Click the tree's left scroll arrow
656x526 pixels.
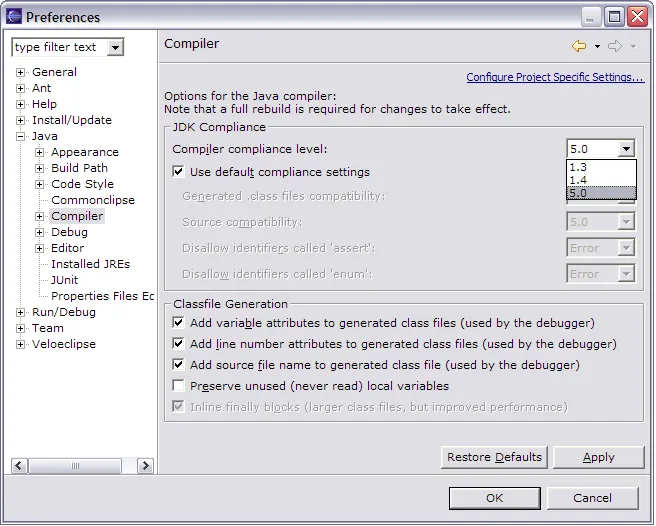coord(19,465)
